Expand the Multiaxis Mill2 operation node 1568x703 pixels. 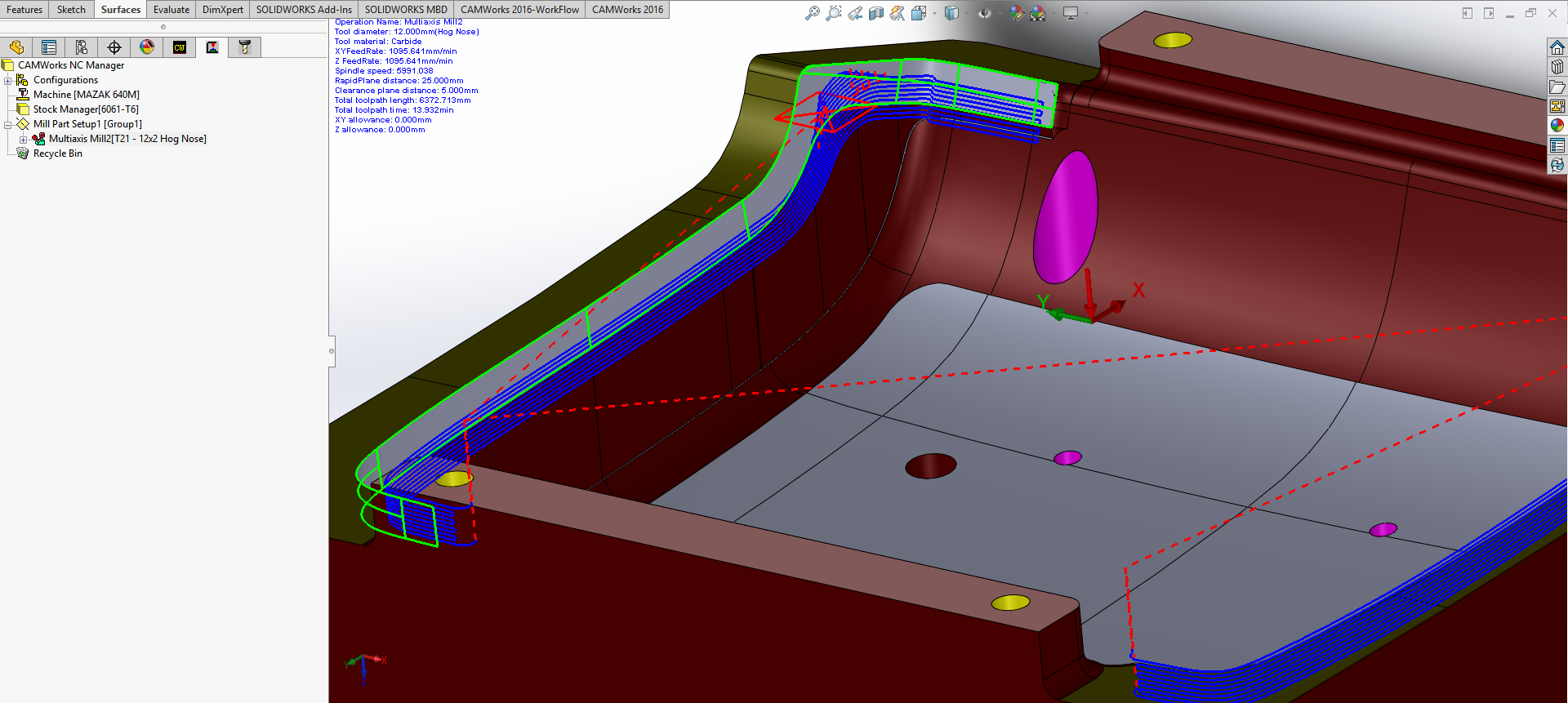tap(24, 139)
